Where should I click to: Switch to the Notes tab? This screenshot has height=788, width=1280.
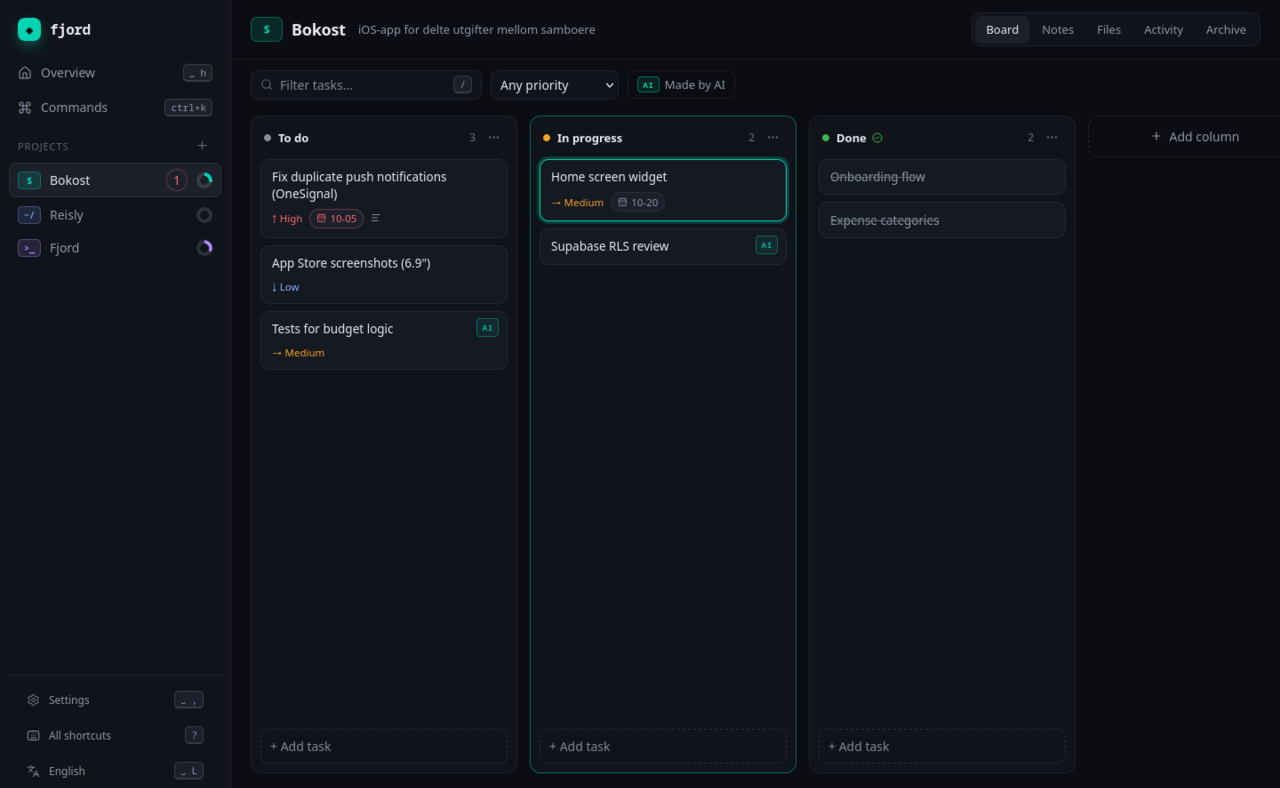[x=1057, y=30]
